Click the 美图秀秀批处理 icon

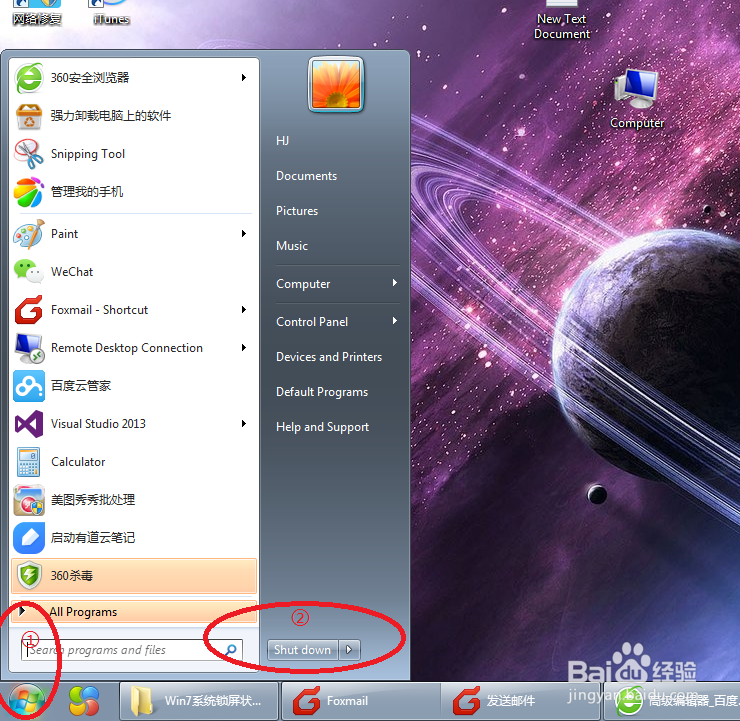click(29, 500)
